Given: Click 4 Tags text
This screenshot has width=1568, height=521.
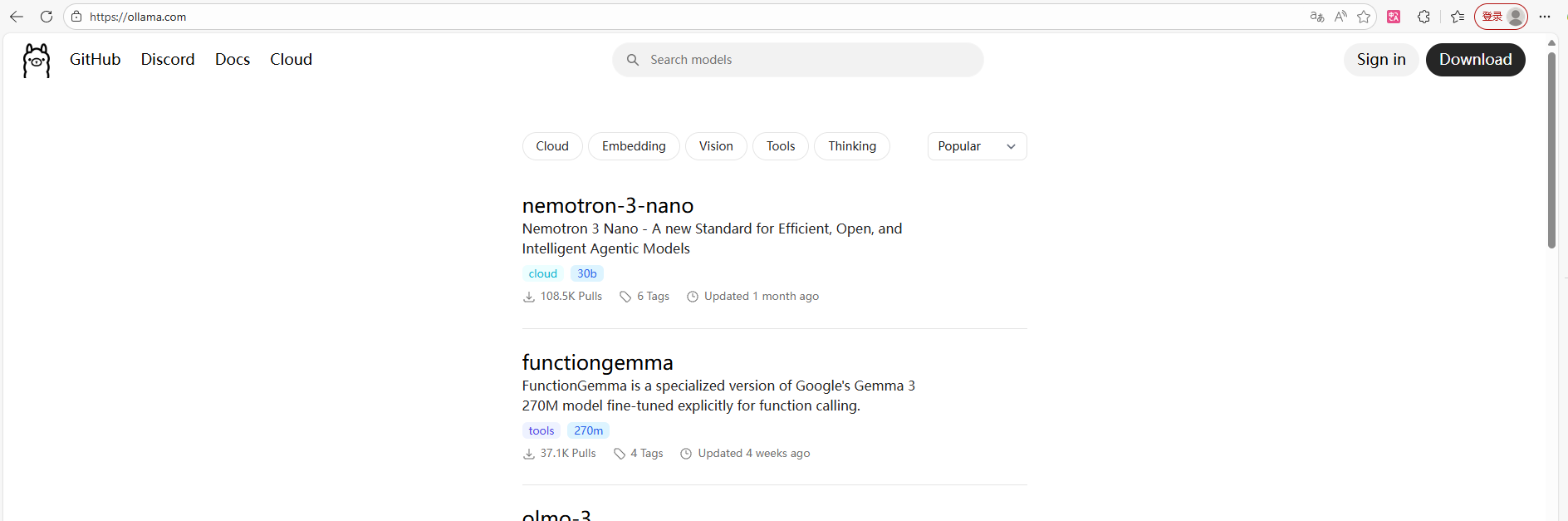Looking at the screenshot, I should click(x=647, y=453).
